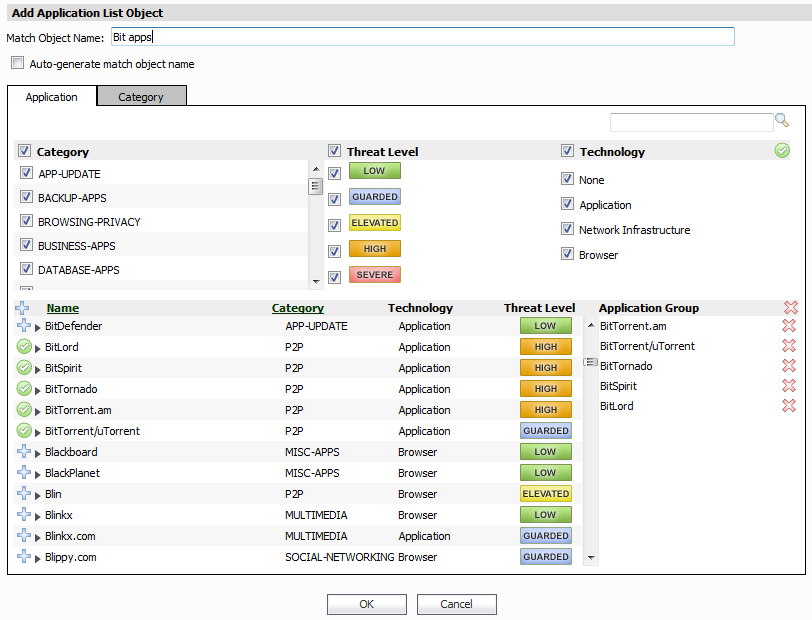Click the ELEVATED threat level badge filter
Screen dimensions: 812x620
click(x=375, y=223)
